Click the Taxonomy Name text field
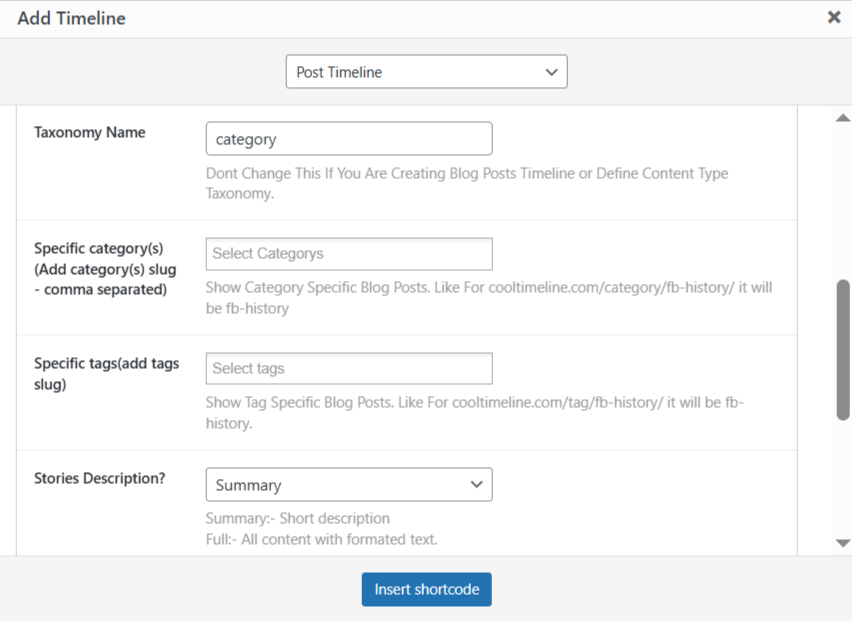This screenshot has width=852, height=621. pos(348,138)
